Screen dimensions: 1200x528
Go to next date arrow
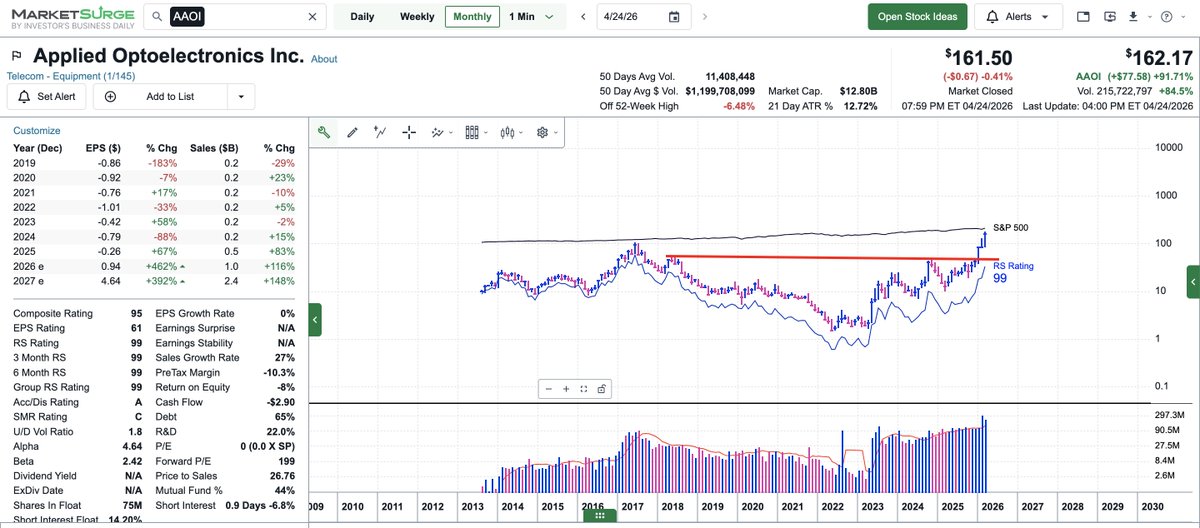705,17
